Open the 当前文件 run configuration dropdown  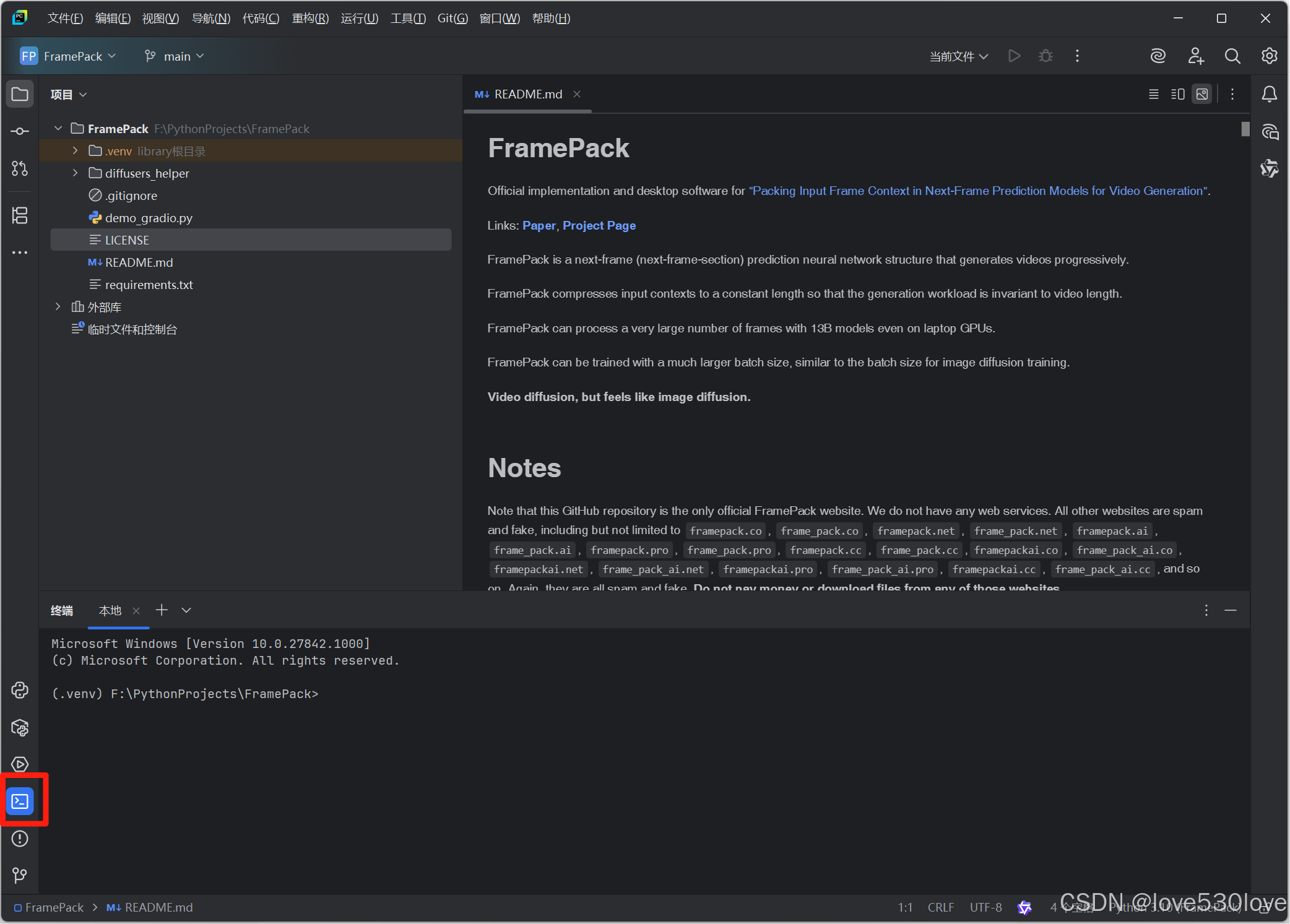958,56
